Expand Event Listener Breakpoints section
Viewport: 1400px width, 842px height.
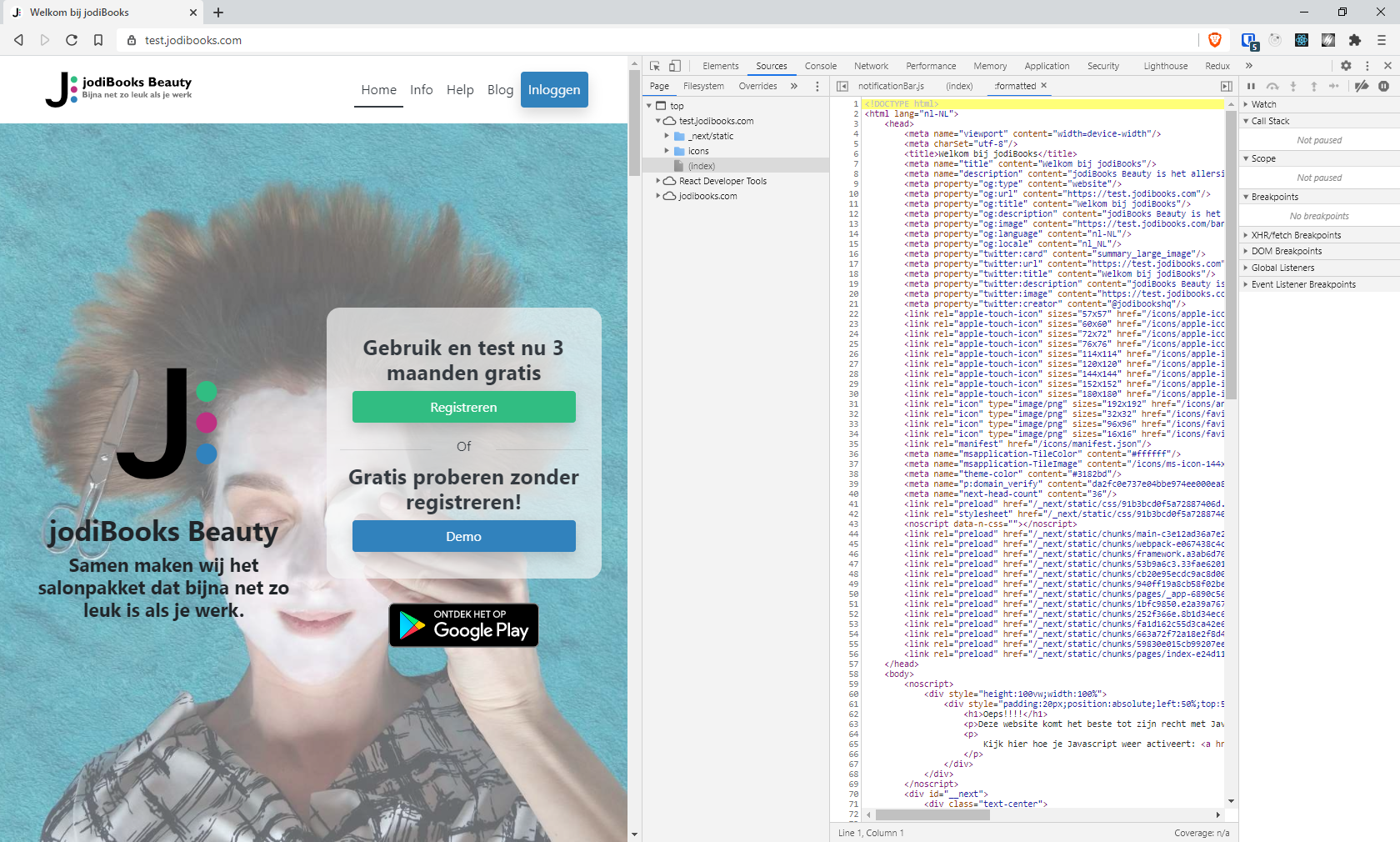pyautogui.click(x=1319, y=284)
